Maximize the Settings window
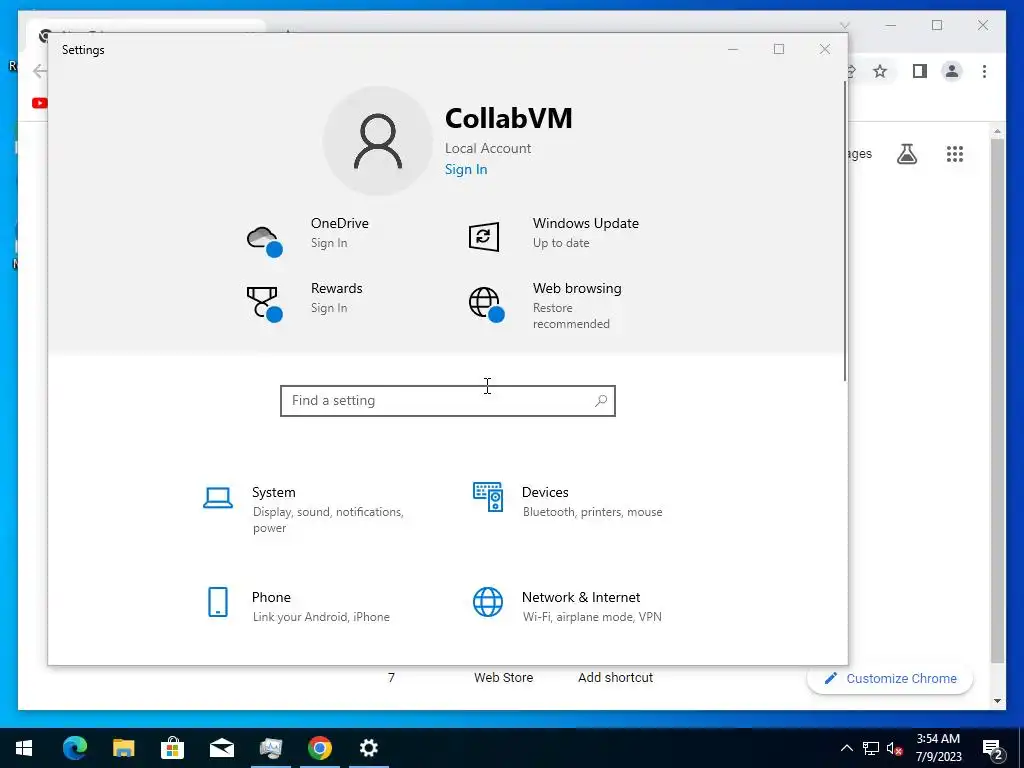The width and height of the screenshot is (1024, 768). pos(778,49)
